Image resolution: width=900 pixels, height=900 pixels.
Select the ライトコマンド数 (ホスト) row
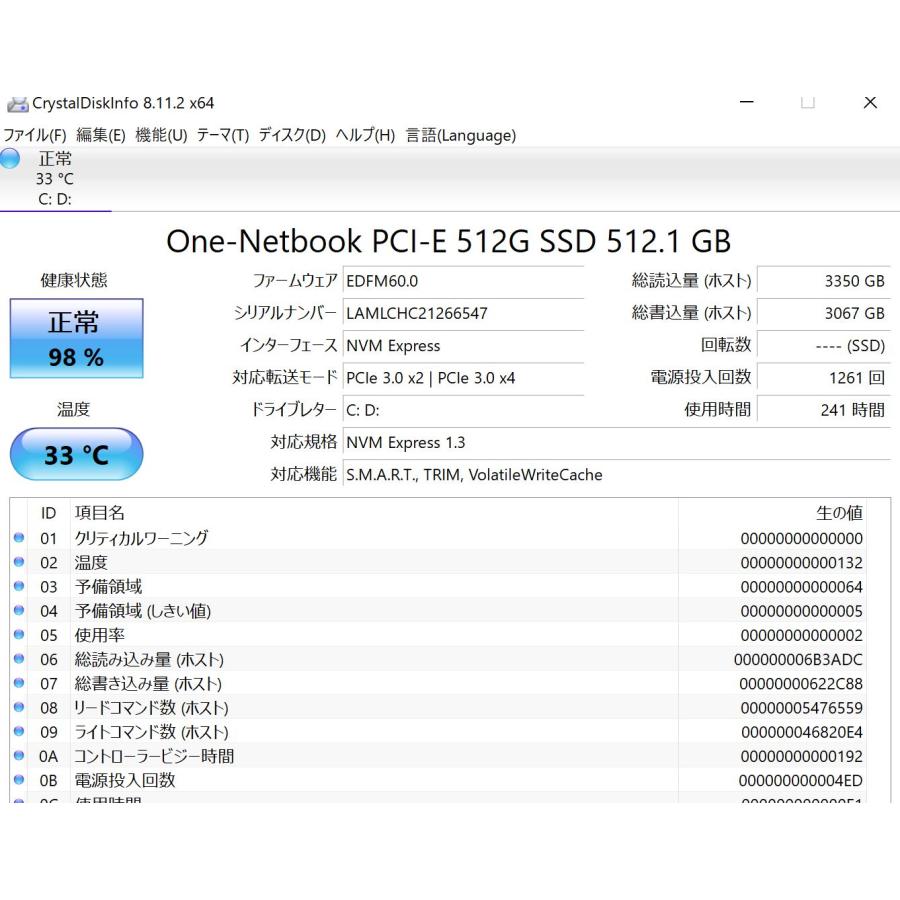pos(439,731)
